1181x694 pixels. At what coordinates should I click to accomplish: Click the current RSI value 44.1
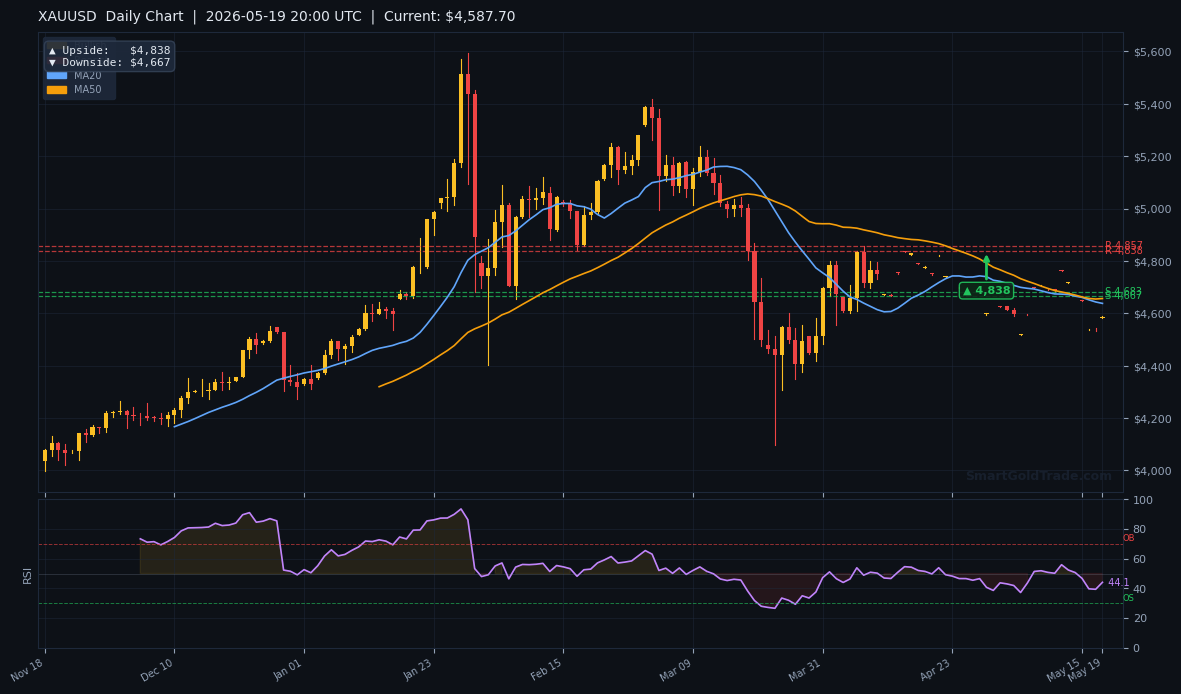(x=1118, y=582)
